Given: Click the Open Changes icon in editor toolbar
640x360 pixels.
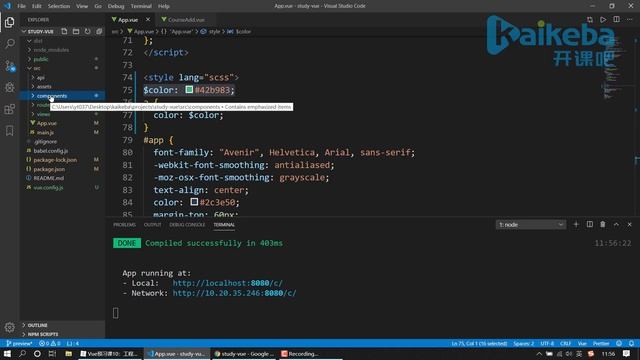Looking at the screenshot, I should click(x=590, y=19).
